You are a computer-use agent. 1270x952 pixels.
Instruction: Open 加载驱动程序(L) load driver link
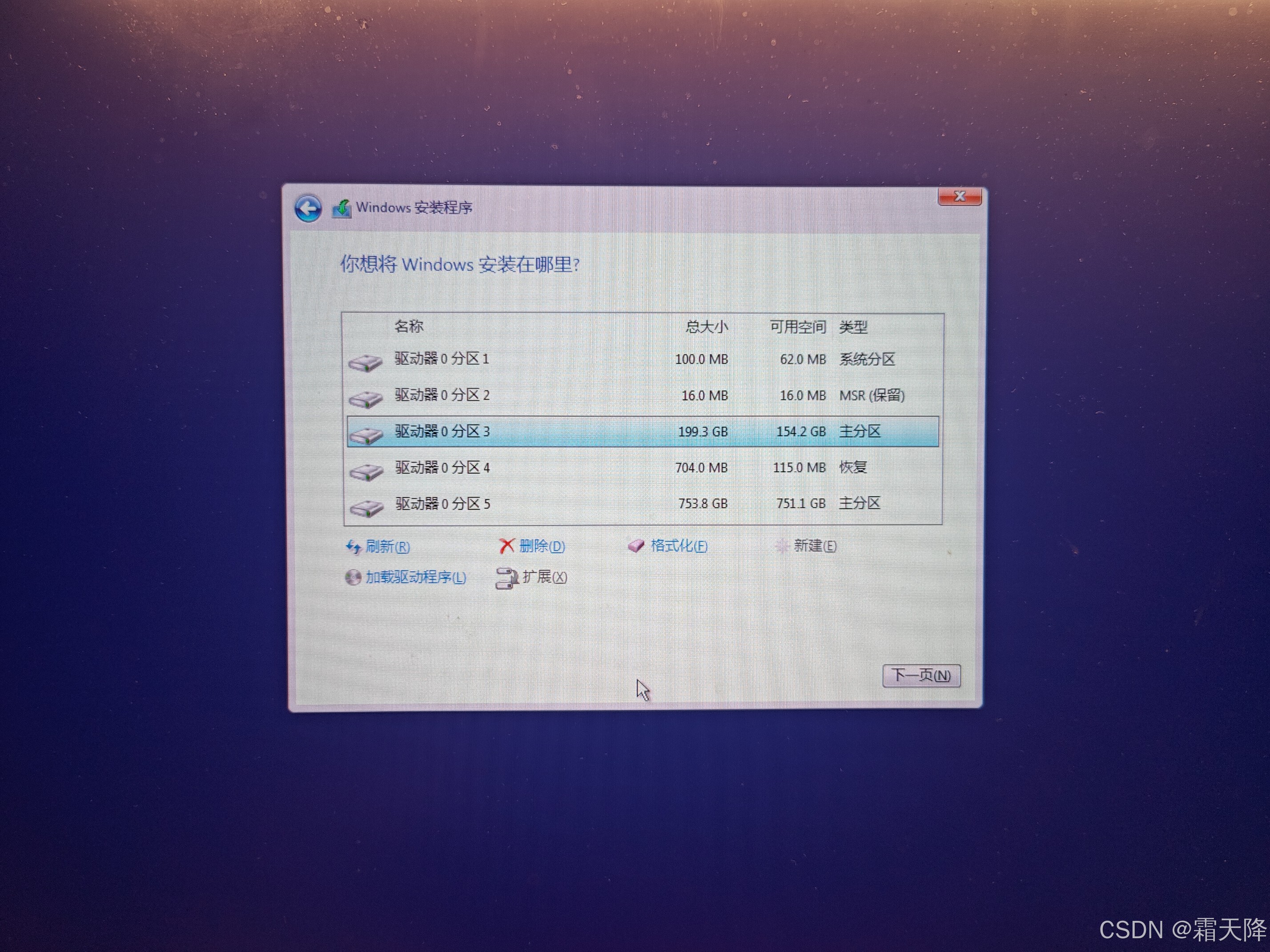416,577
